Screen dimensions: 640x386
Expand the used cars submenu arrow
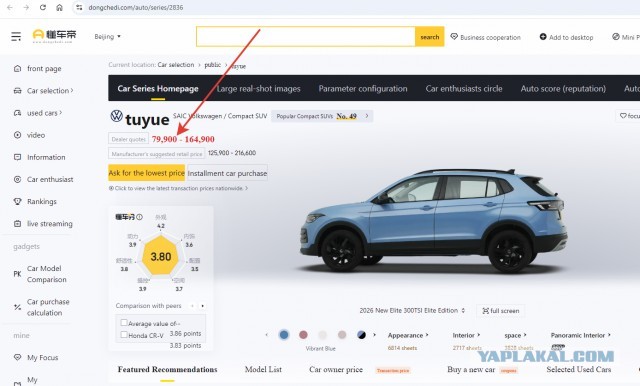click(60, 113)
